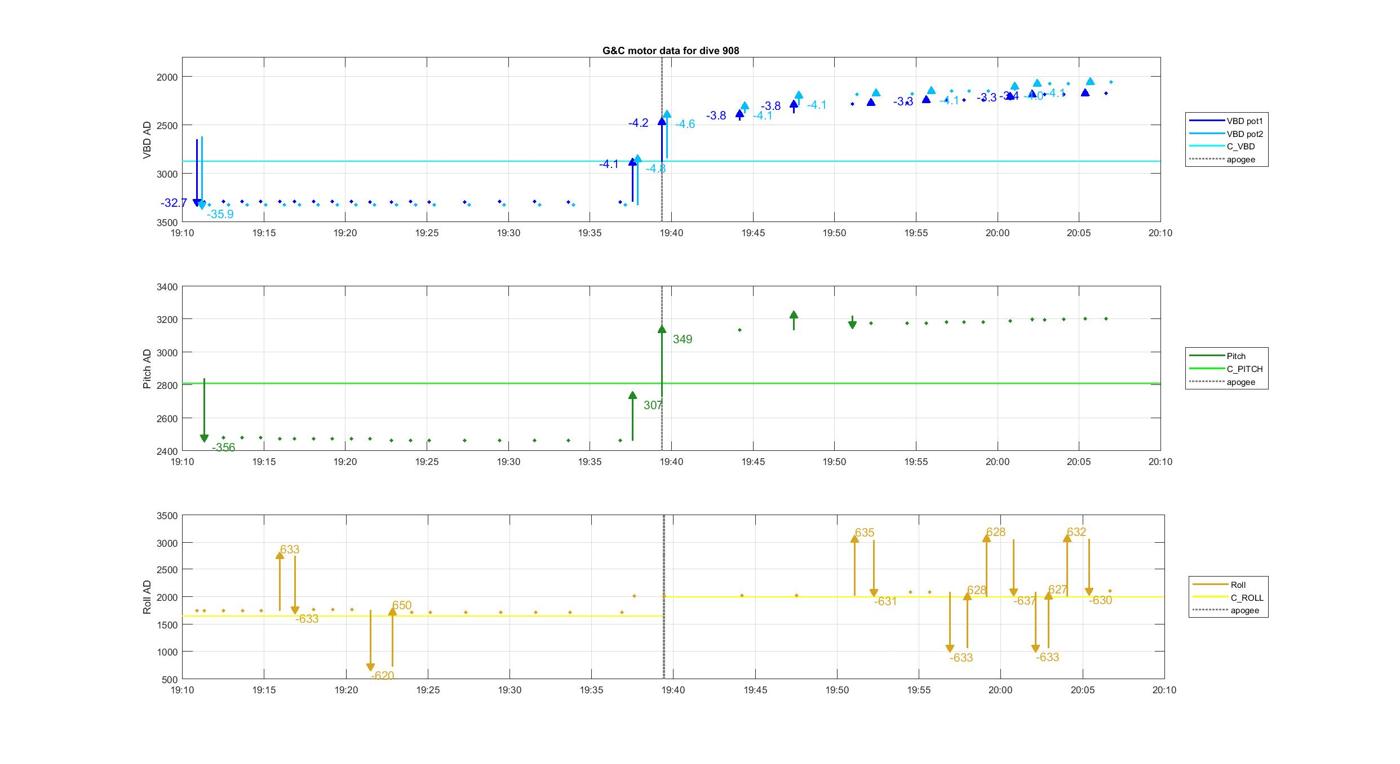Click the "650" roll data label

(402, 606)
